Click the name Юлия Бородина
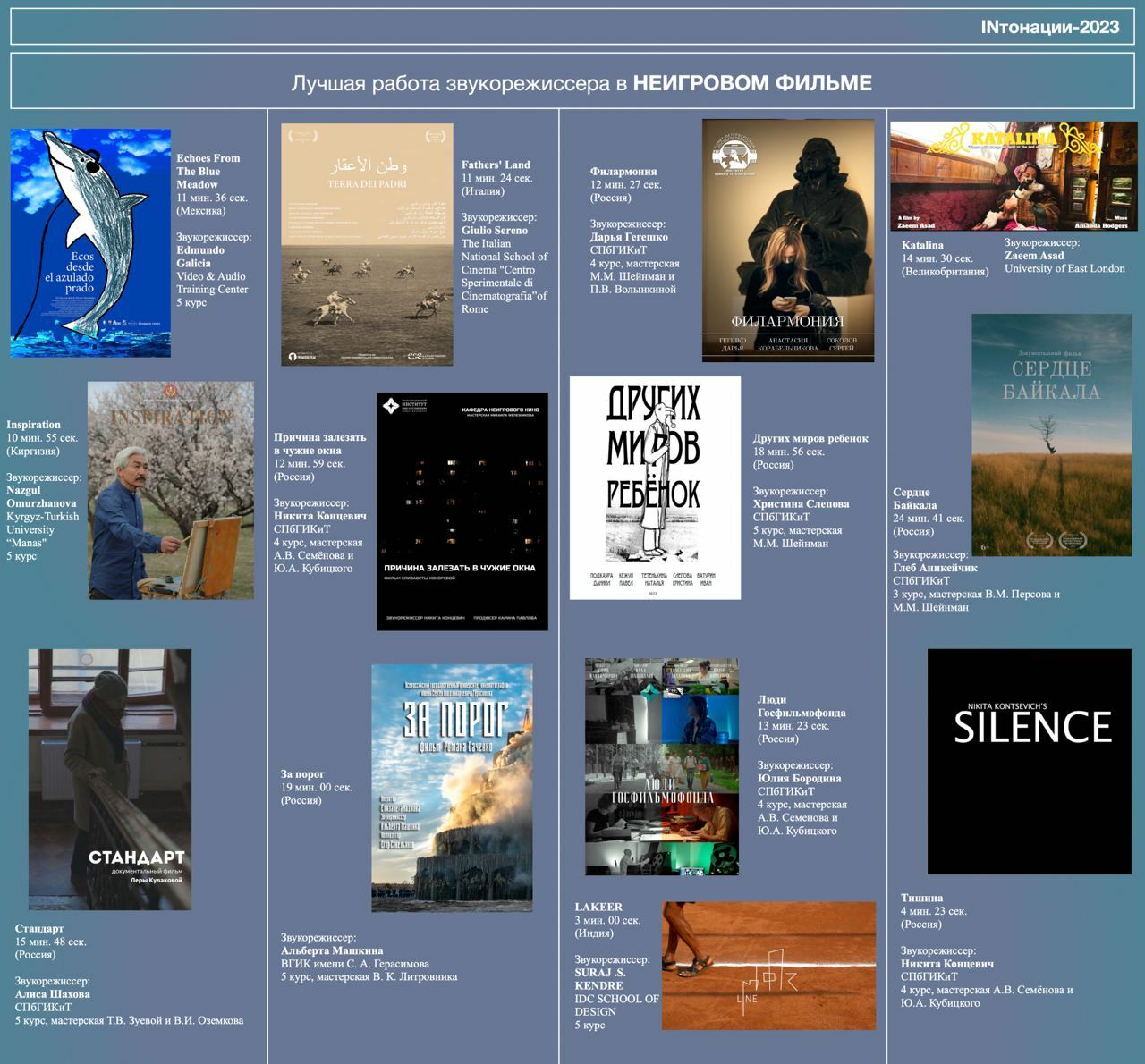1145x1064 pixels. pyautogui.click(x=800, y=779)
